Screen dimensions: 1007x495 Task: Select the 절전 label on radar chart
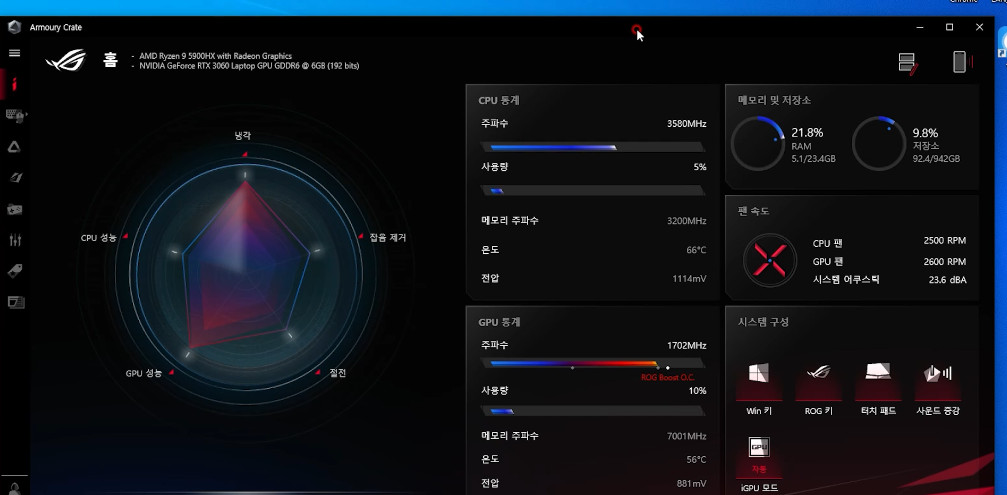338,373
